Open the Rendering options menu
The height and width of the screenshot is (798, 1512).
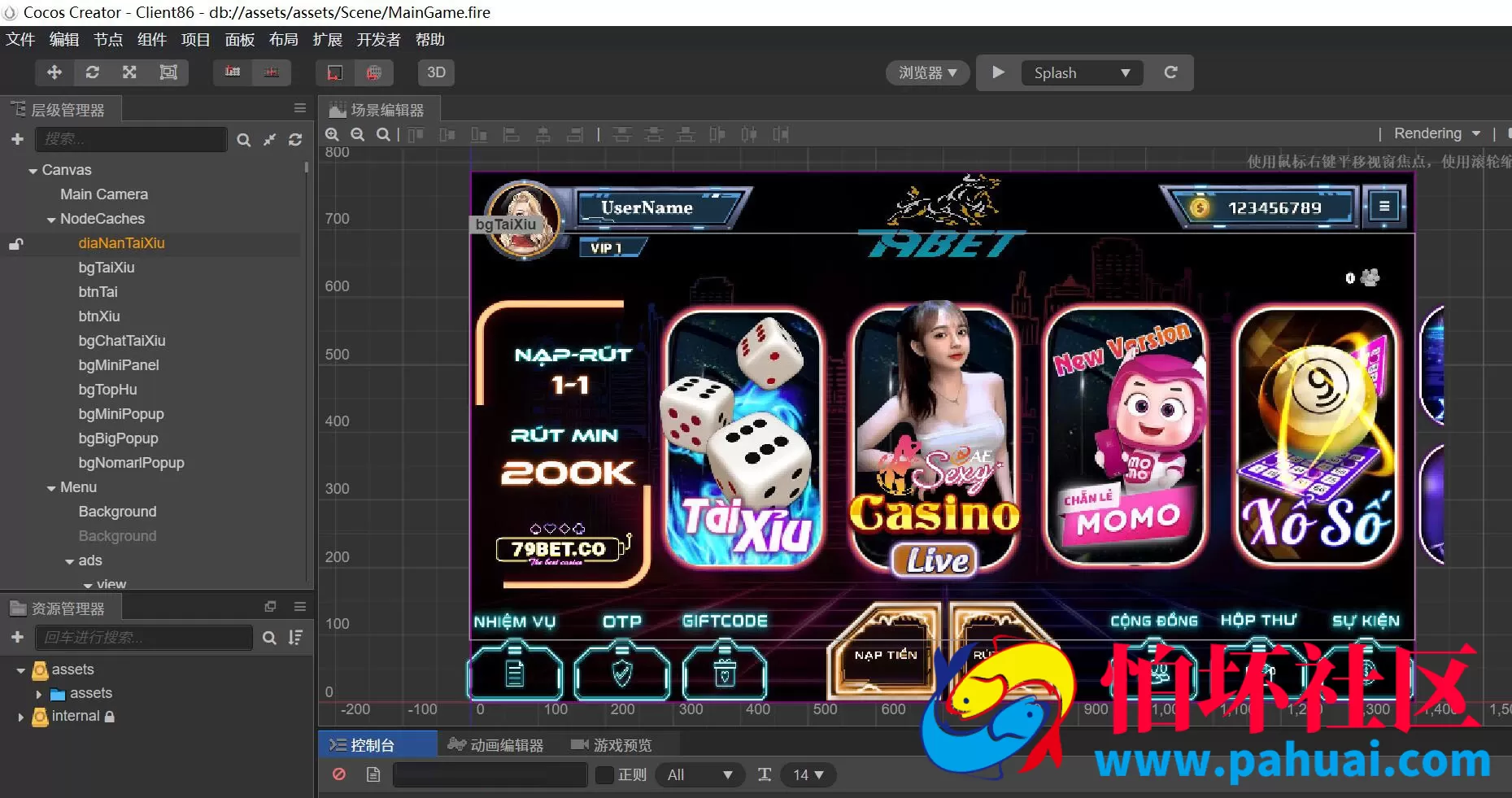pyautogui.click(x=1437, y=133)
